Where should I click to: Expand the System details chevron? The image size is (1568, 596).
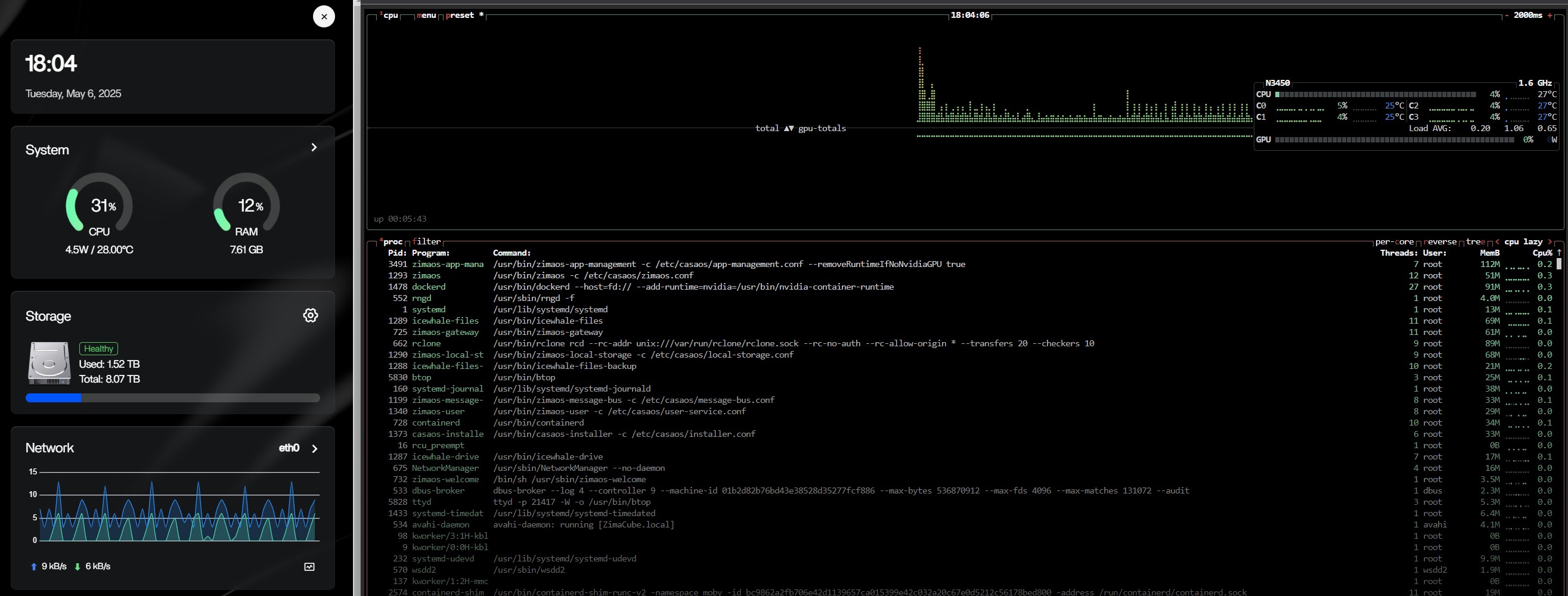(x=314, y=147)
